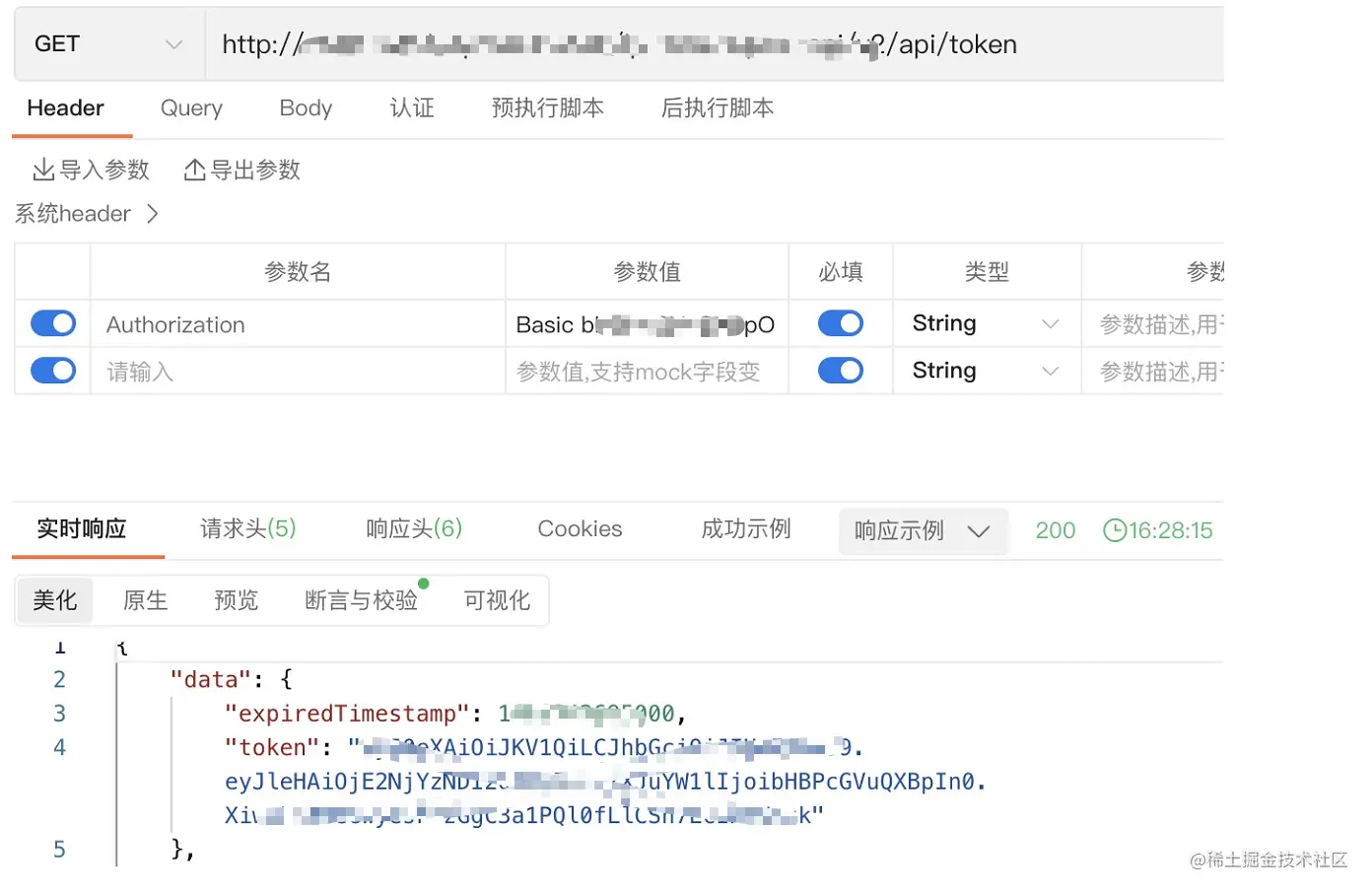
Task: Select the 预览 view button
Action: point(237,600)
